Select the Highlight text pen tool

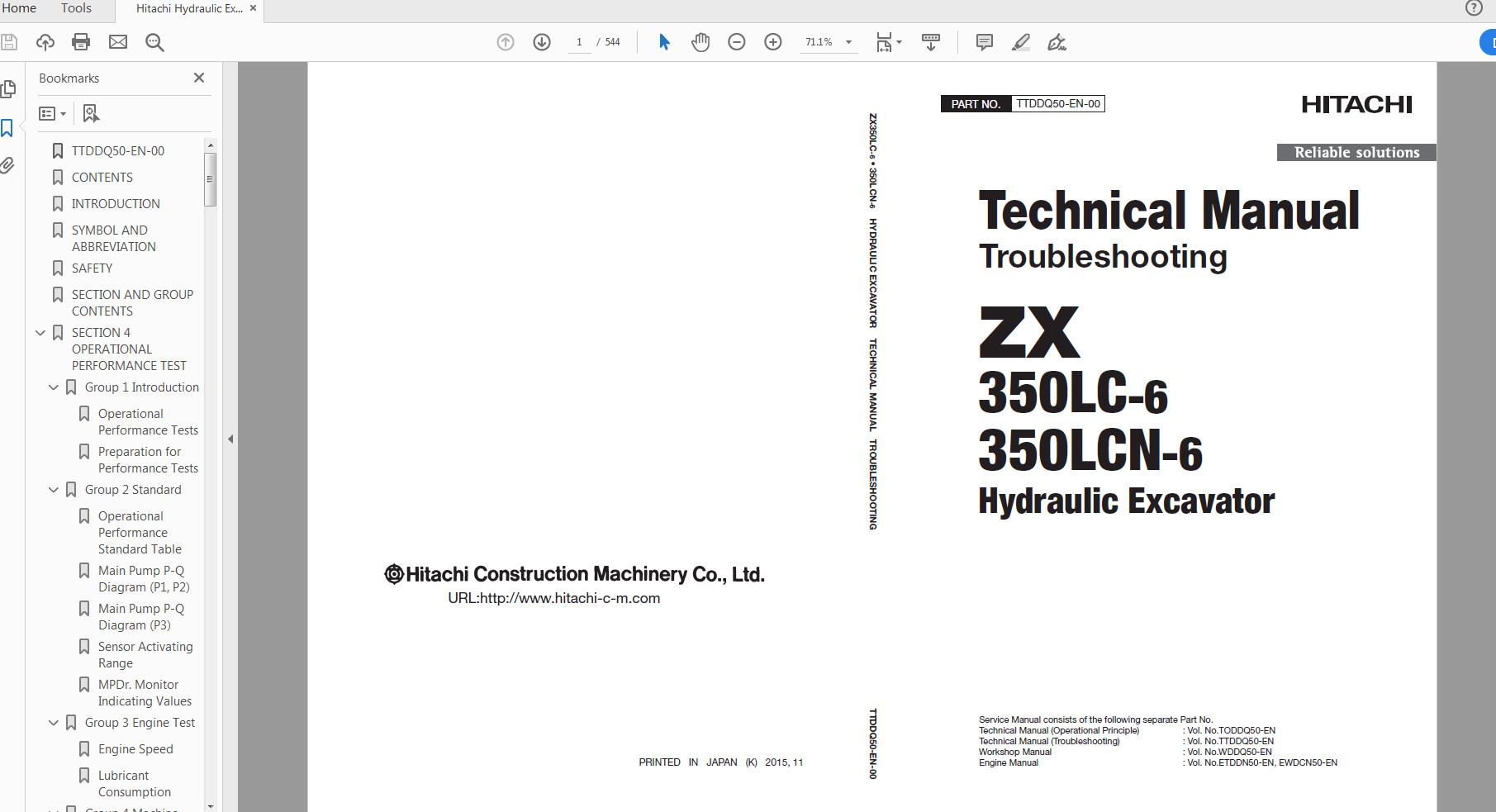click(1021, 42)
